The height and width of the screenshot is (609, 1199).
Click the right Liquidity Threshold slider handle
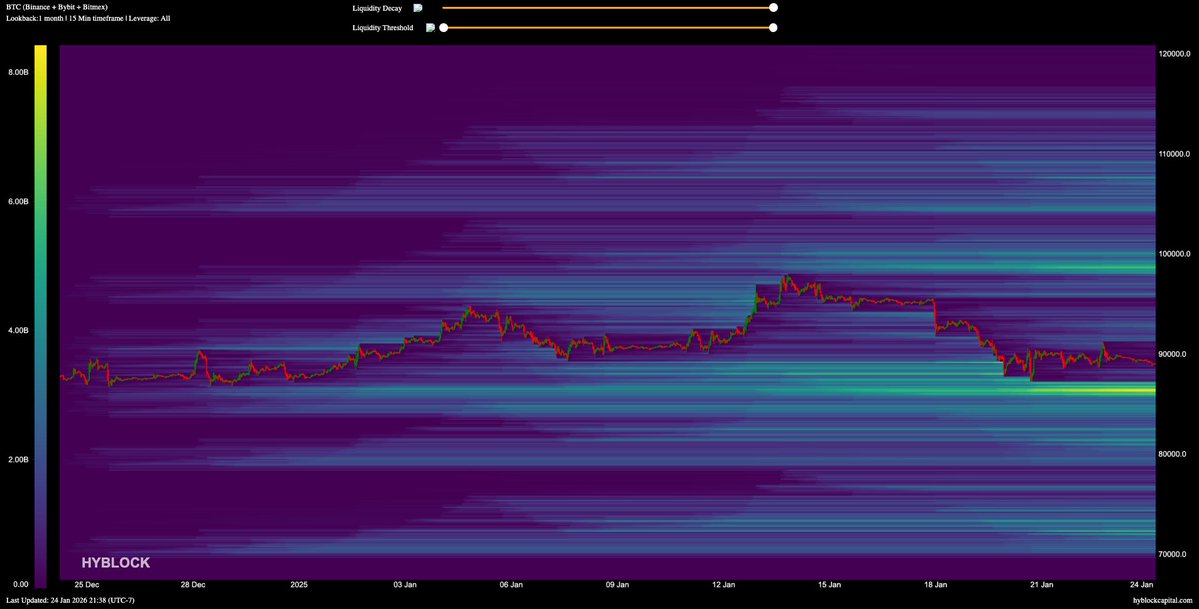point(773,28)
